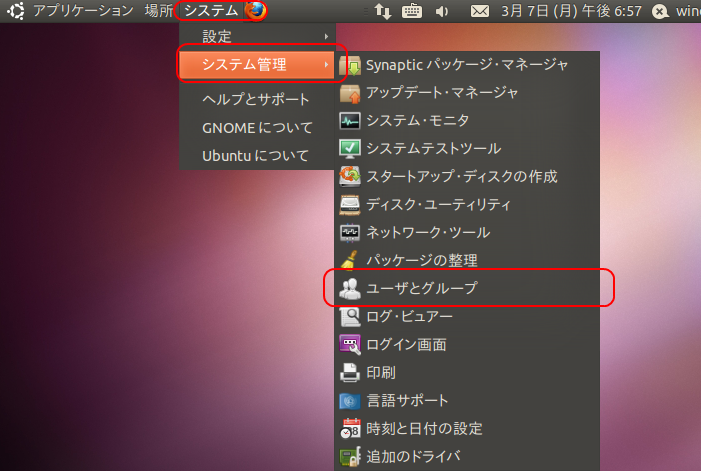Click the username at the panel's right edge

click(688, 11)
